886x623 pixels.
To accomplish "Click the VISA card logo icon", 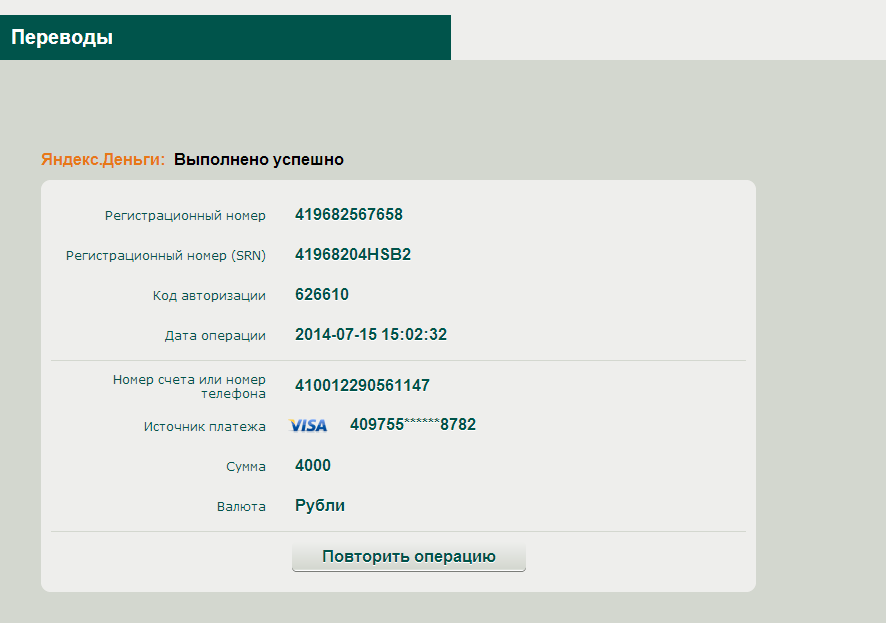I will [308, 425].
